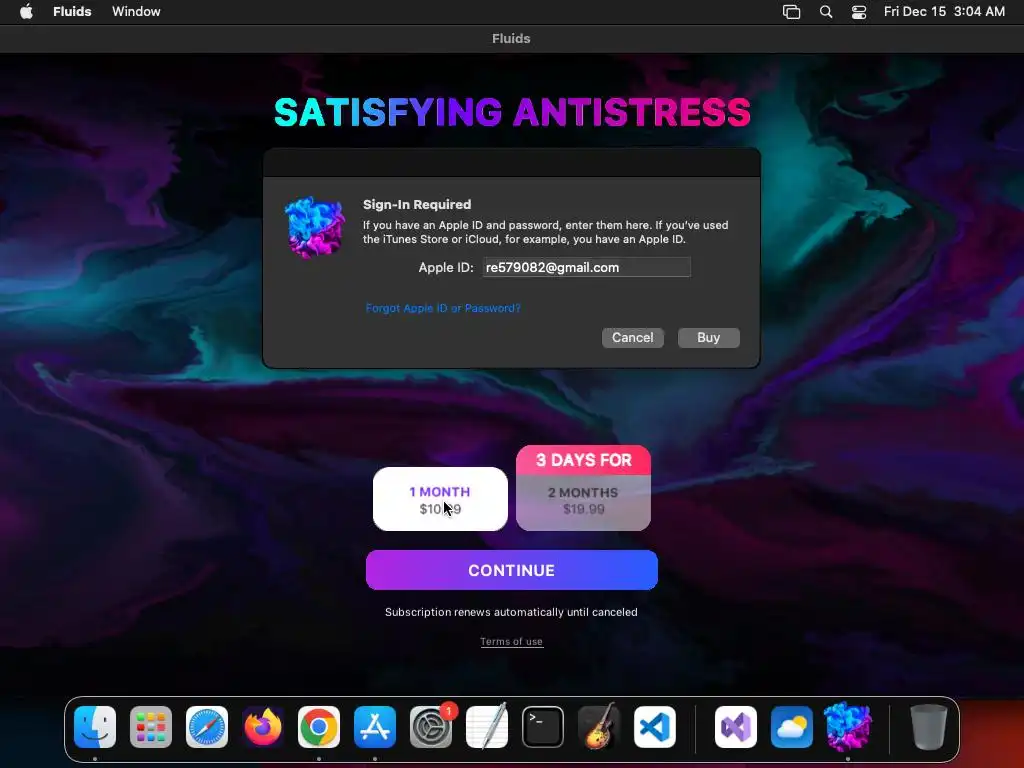Image resolution: width=1024 pixels, height=768 pixels.
Task: Click the Buy button
Action: (x=708, y=338)
